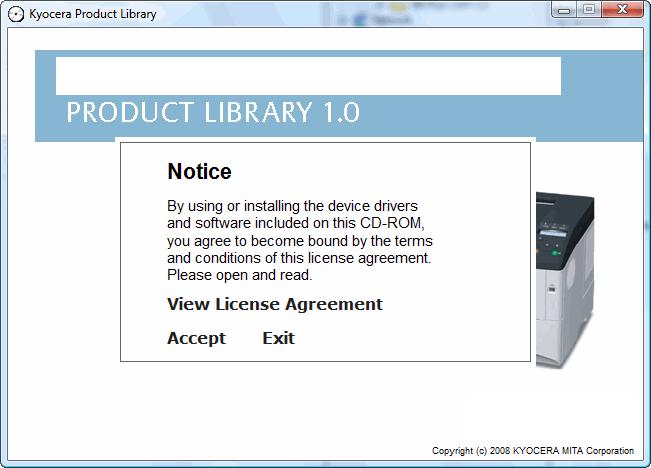Click the 'Kyocera Product Library' window title
This screenshot has height=468, width=651.
(x=93, y=14)
